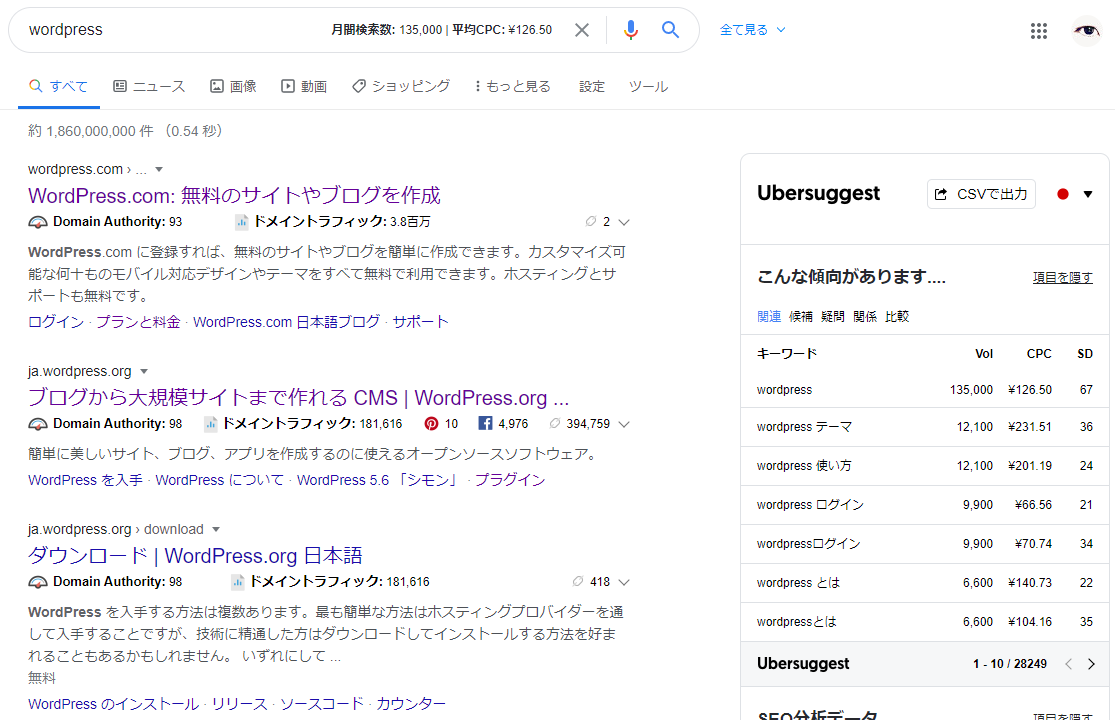Open the WordPress.com 日本語ブログ sitelink
The height and width of the screenshot is (720, 1115).
287,322
